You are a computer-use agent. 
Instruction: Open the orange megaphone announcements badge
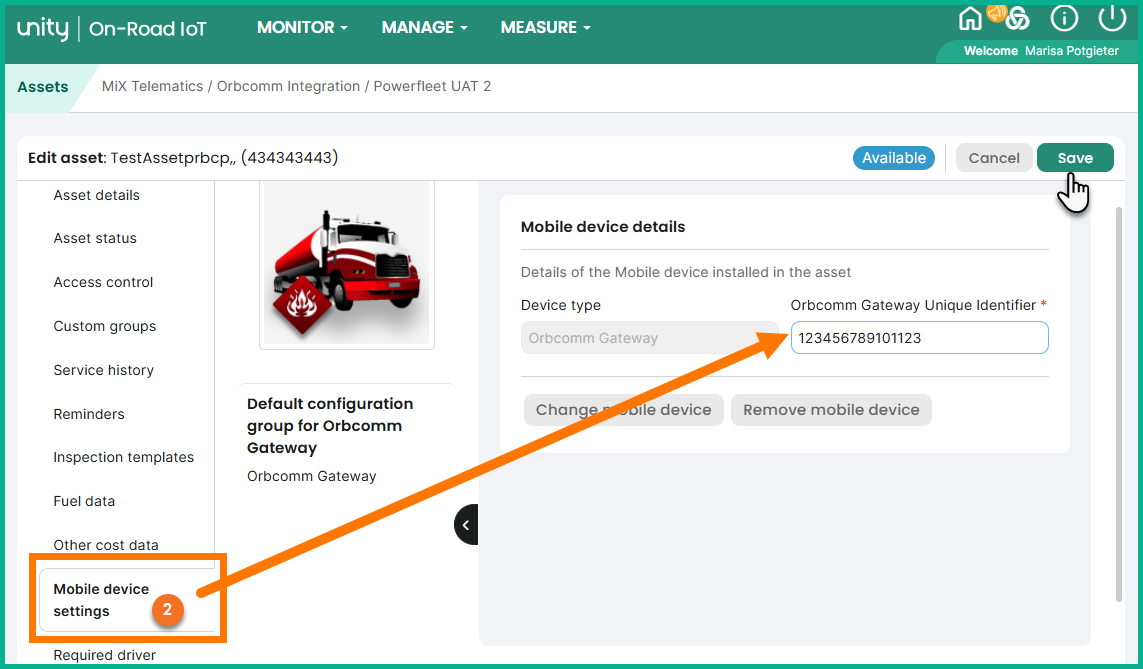click(997, 12)
